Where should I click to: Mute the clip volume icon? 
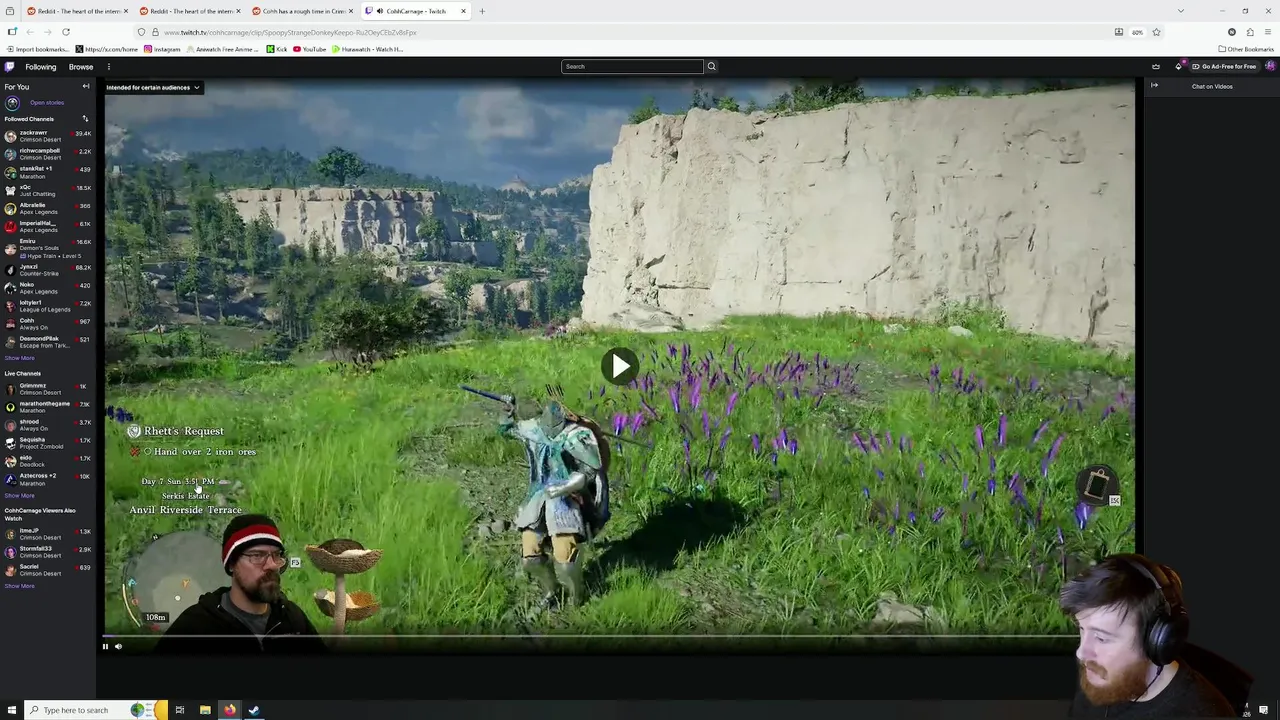coord(118,647)
